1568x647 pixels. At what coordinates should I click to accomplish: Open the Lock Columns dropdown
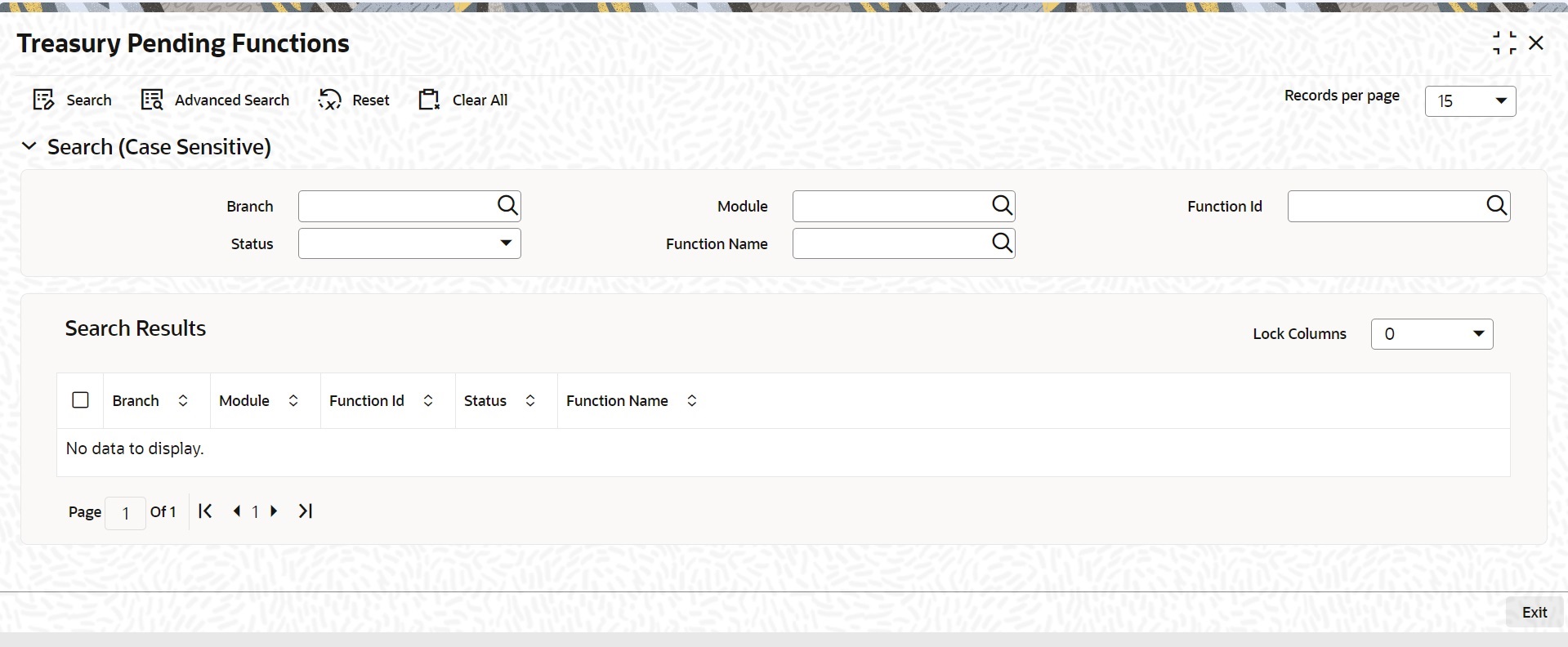click(x=1432, y=334)
